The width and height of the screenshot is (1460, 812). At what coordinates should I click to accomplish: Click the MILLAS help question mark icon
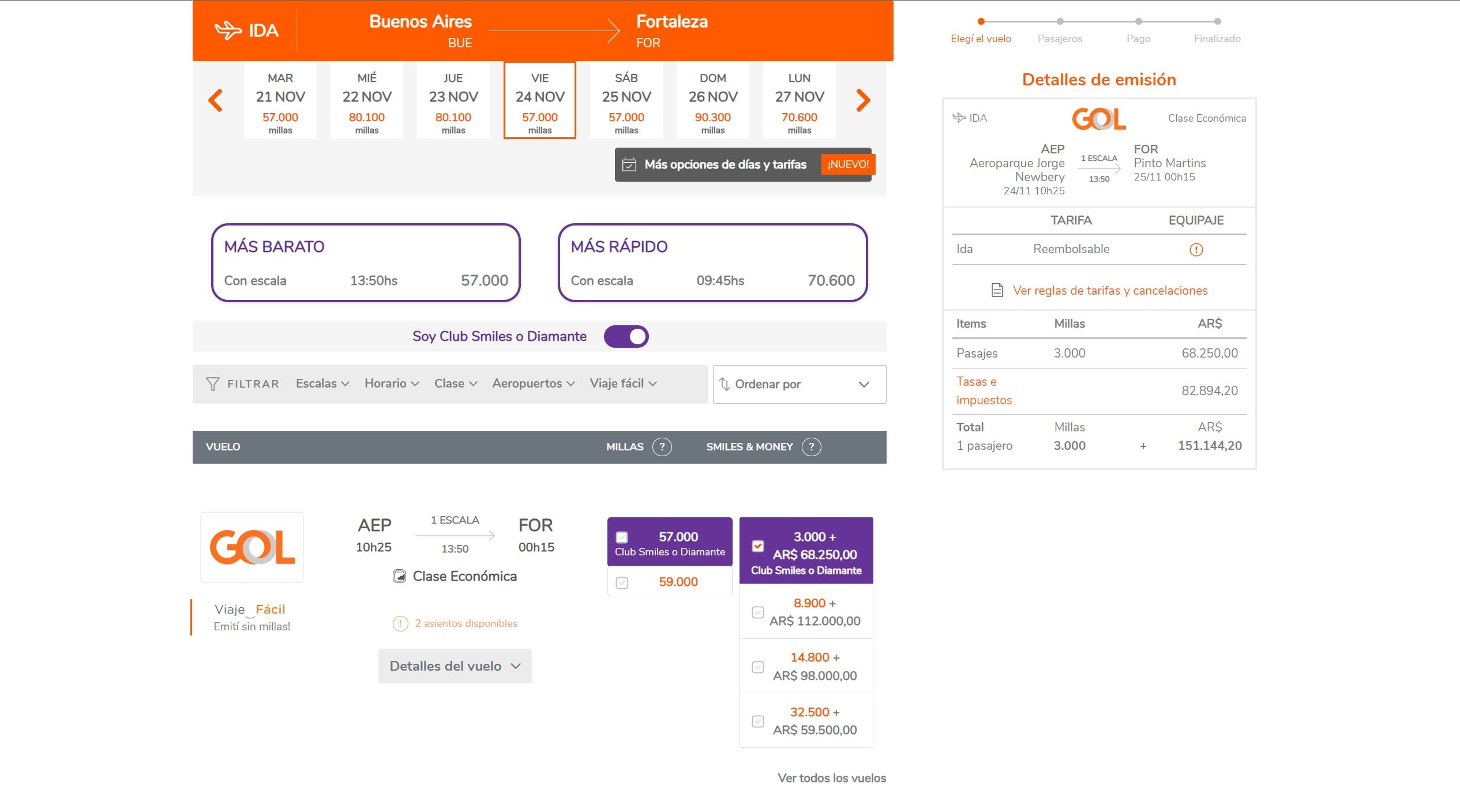pyautogui.click(x=662, y=447)
